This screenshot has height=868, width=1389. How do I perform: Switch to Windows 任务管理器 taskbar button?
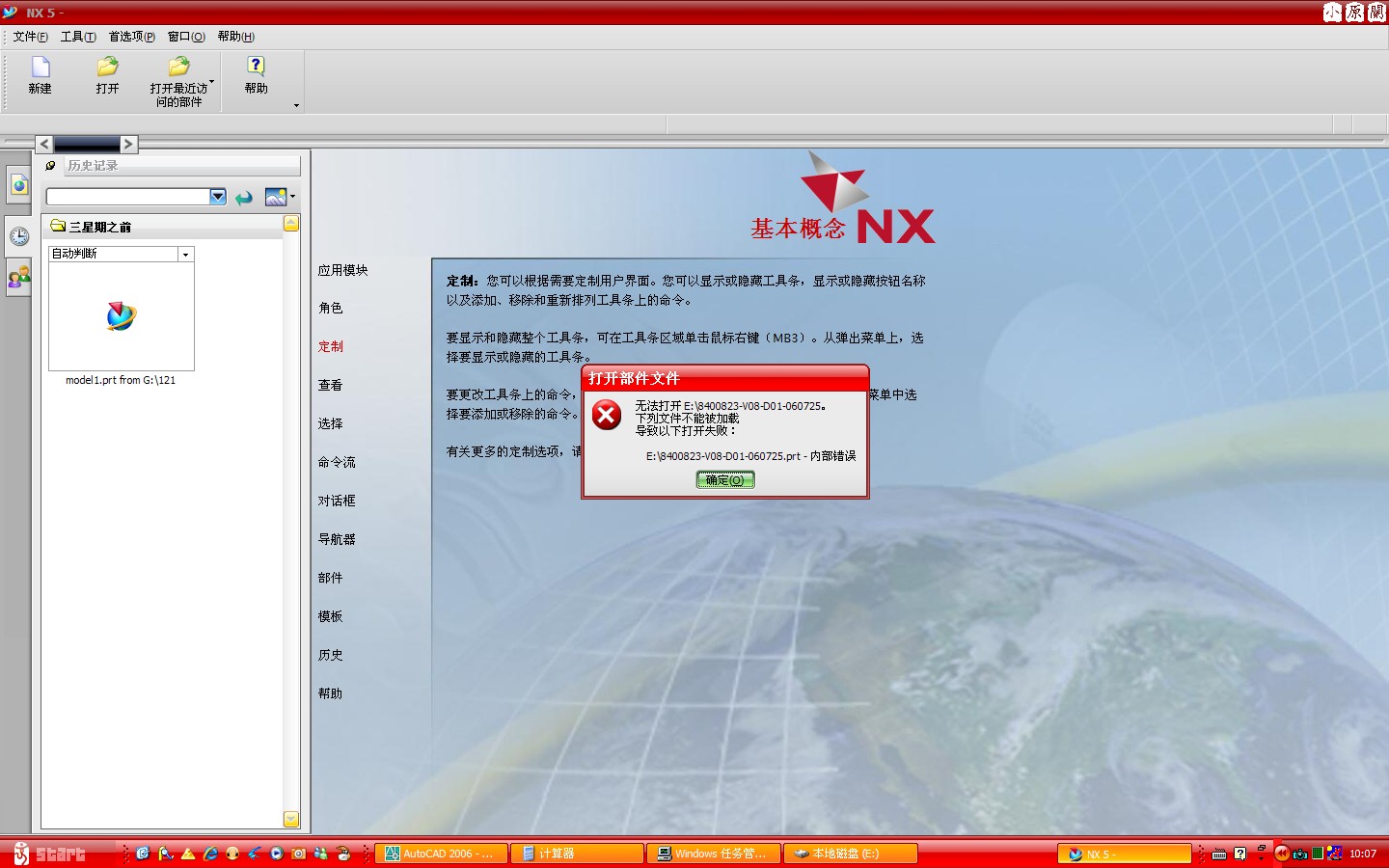pyautogui.click(x=713, y=854)
